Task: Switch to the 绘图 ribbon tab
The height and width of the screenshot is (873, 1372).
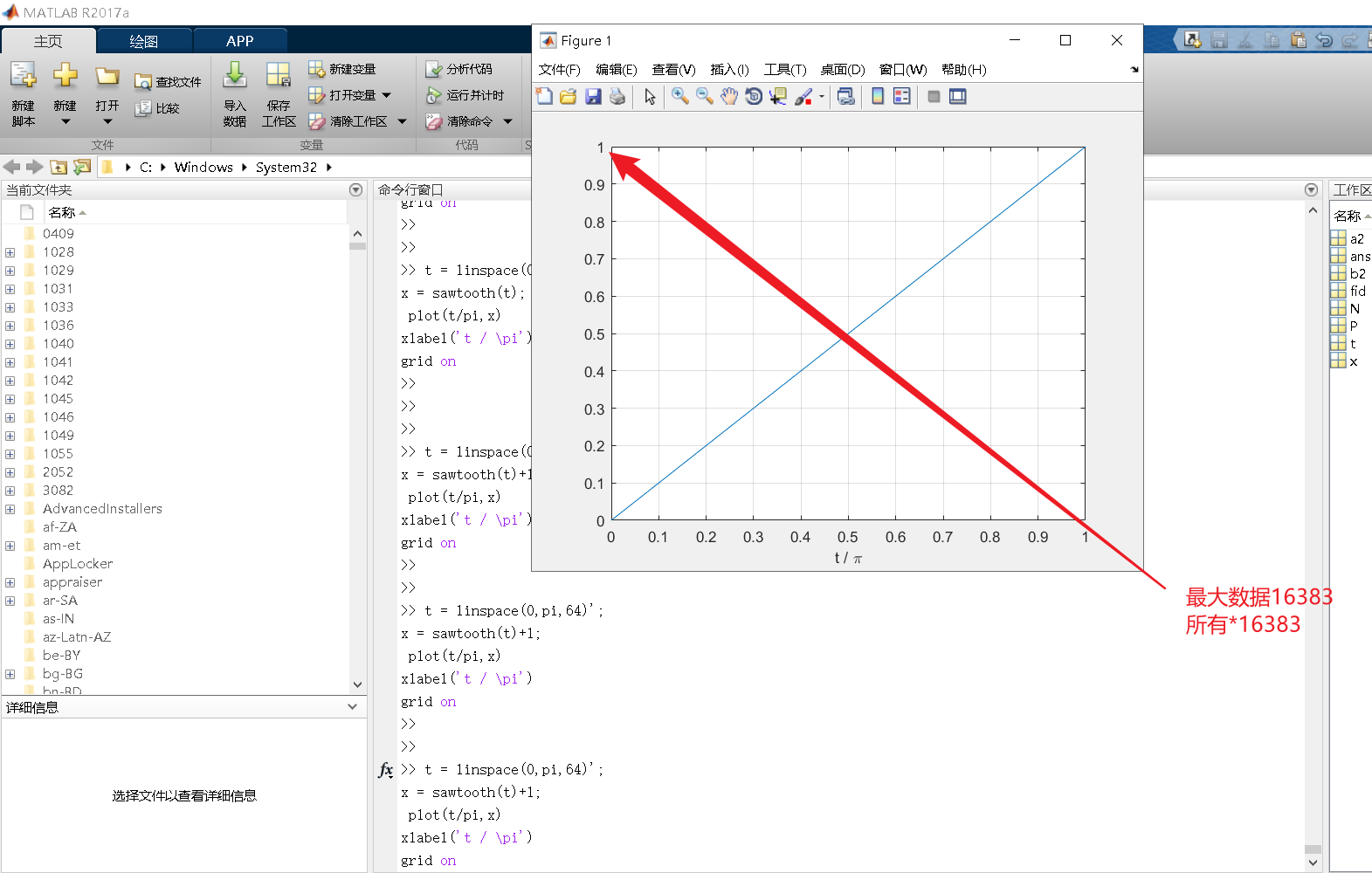Action: (144, 41)
